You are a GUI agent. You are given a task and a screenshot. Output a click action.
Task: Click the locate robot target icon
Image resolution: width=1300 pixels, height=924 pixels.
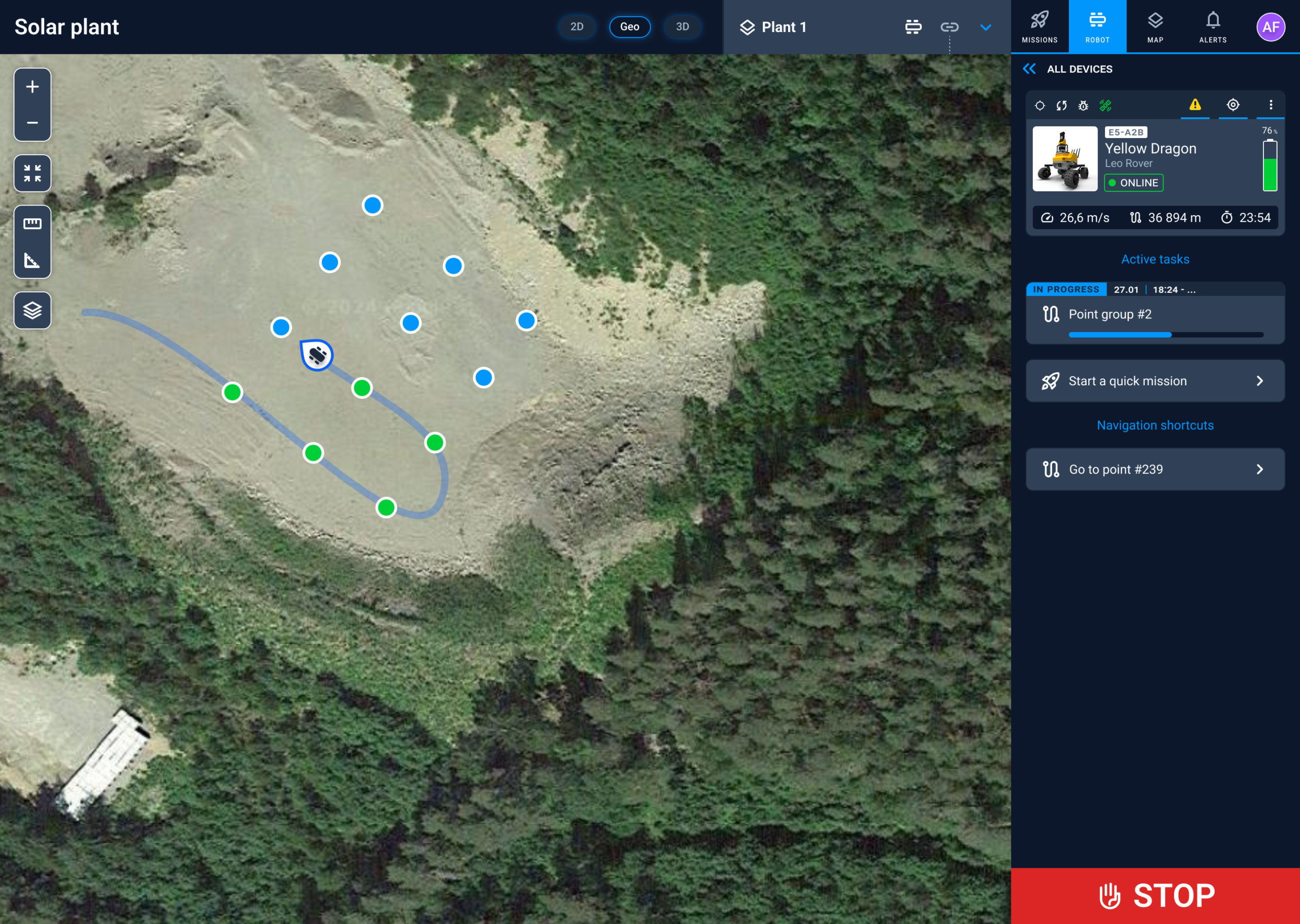pos(1232,105)
